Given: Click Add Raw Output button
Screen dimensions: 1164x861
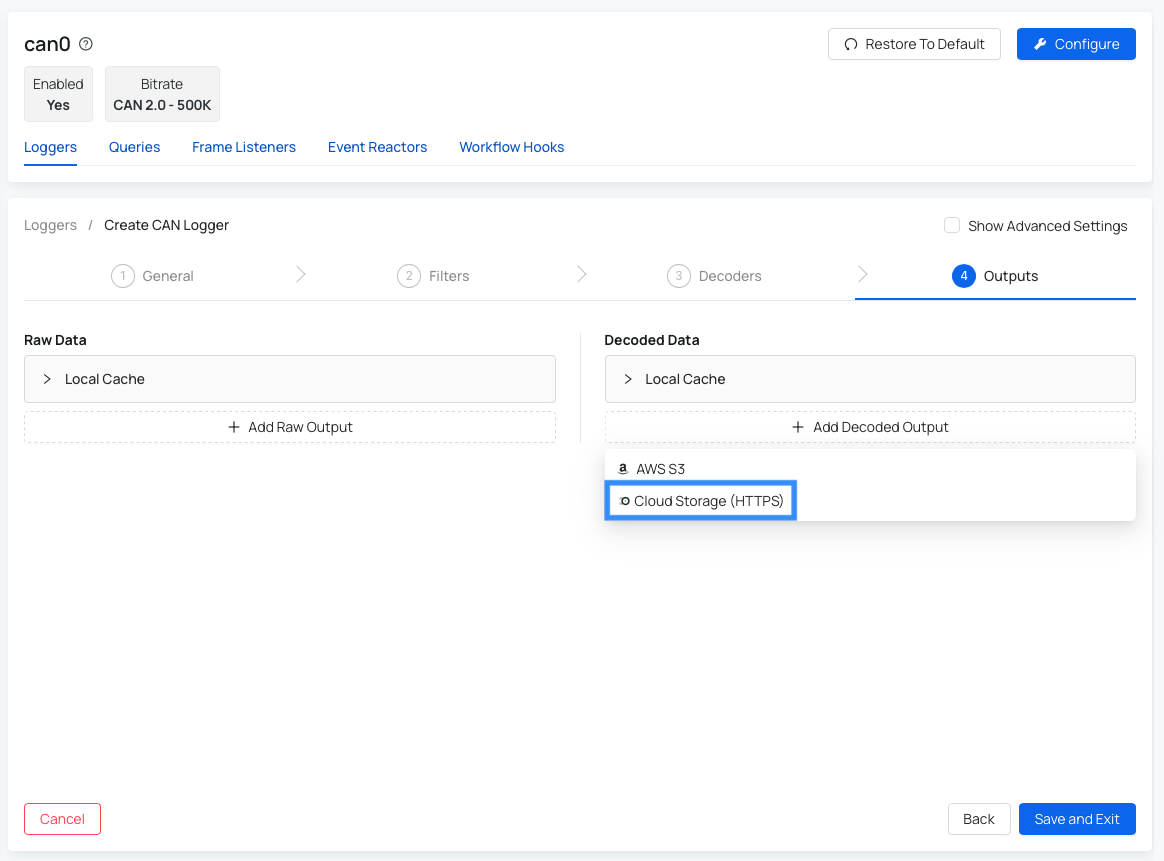Looking at the screenshot, I should click(x=290, y=428).
